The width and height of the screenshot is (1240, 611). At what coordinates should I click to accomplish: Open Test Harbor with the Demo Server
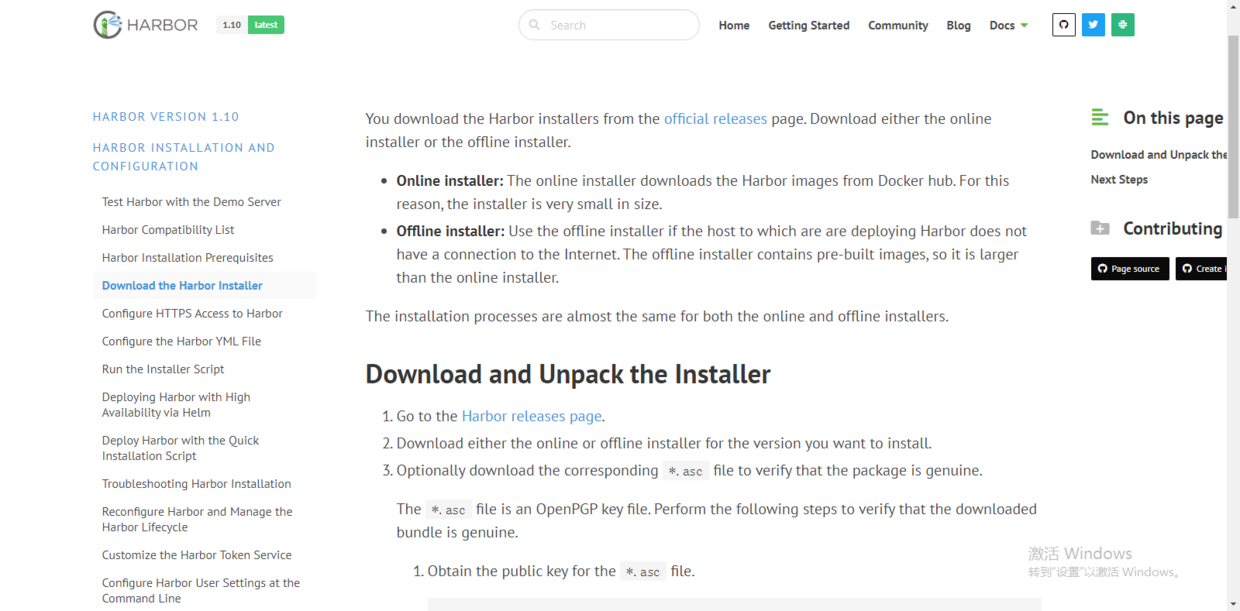coord(191,202)
